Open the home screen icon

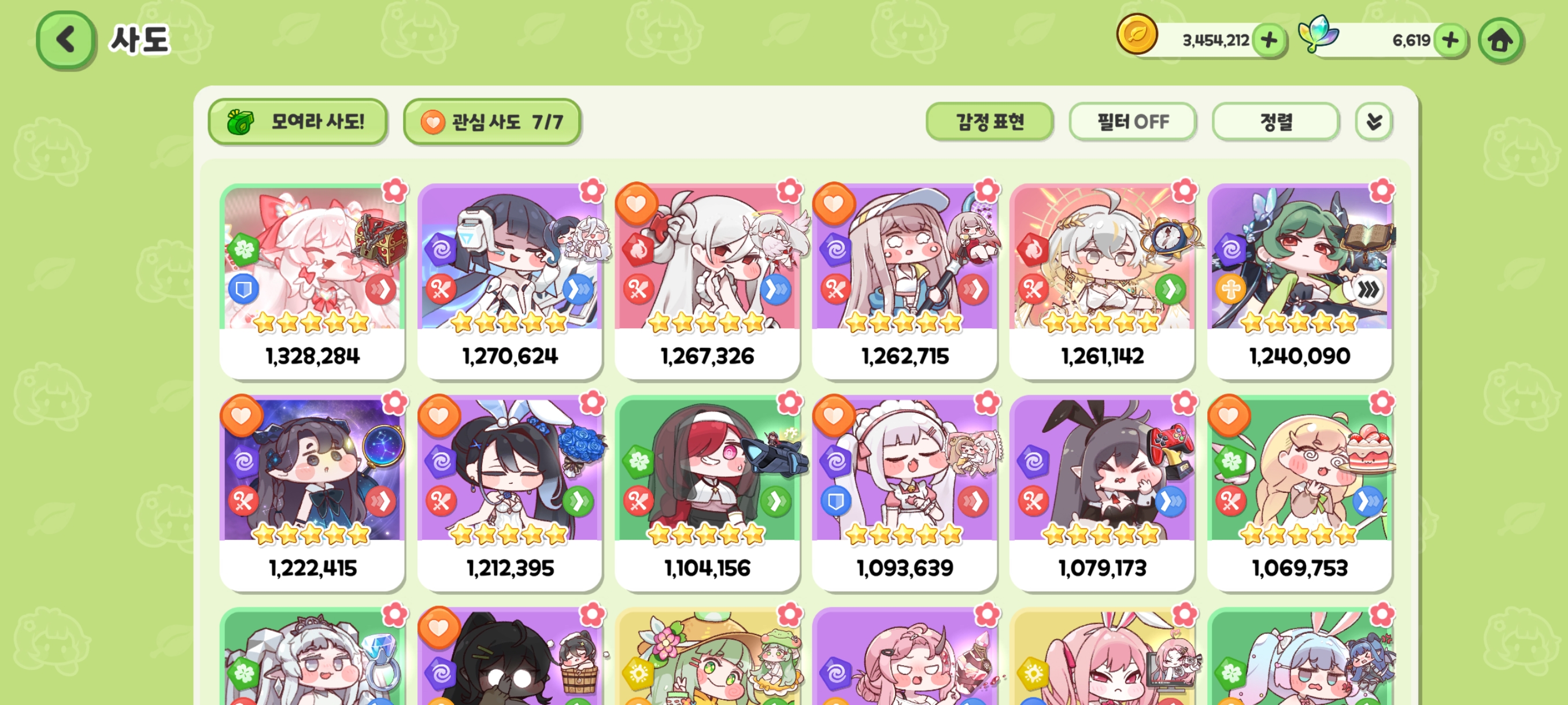(x=1500, y=41)
